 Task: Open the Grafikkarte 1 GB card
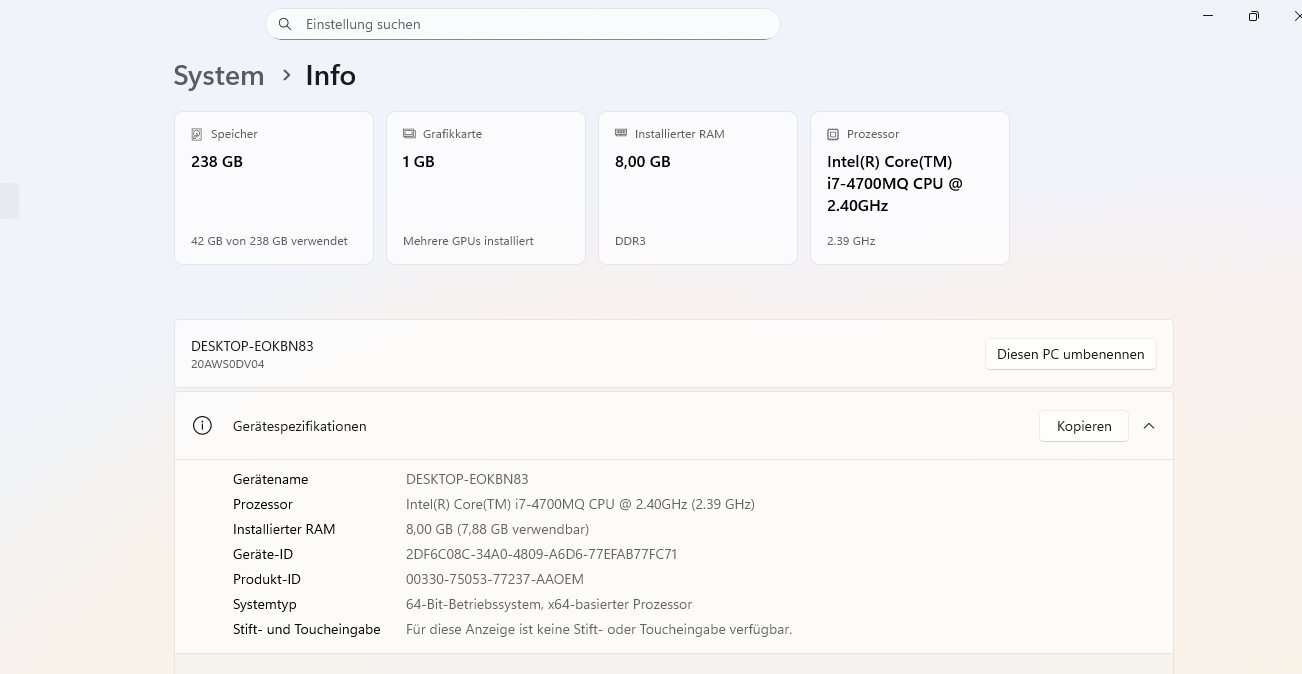point(486,188)
